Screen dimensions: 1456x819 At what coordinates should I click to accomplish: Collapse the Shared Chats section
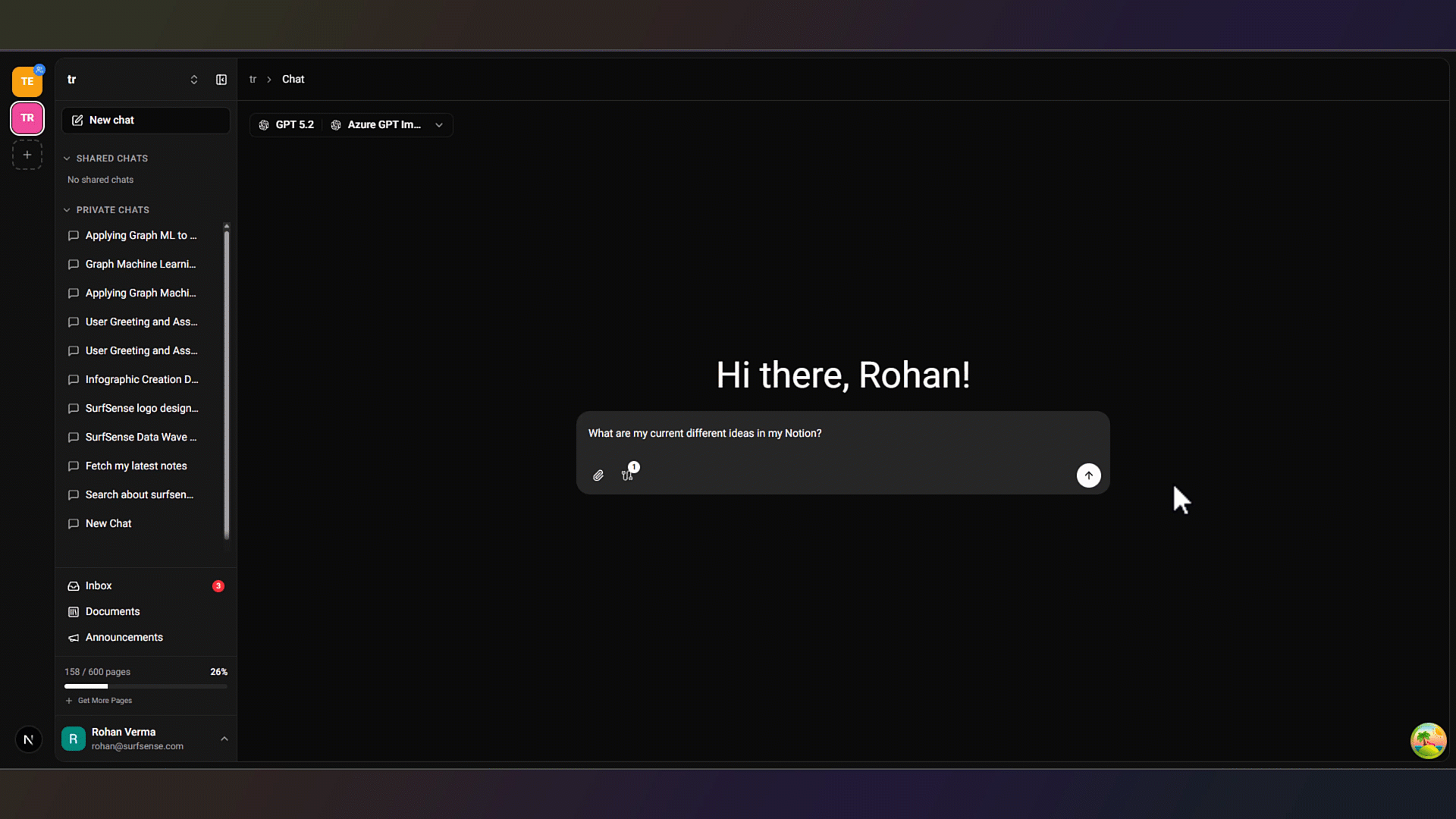coord(106,158)
